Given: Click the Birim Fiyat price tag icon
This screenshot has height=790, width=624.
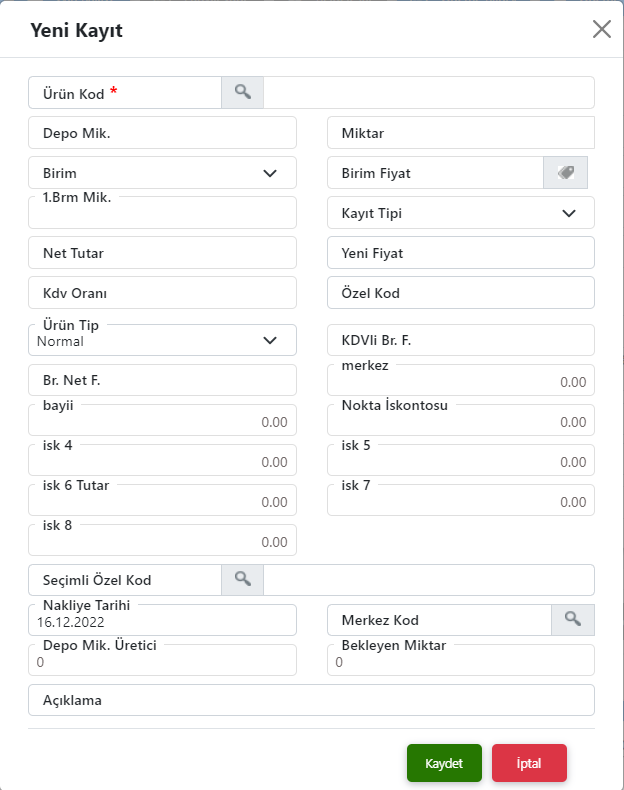Looking at the screenshot, I should pos(565,173).
